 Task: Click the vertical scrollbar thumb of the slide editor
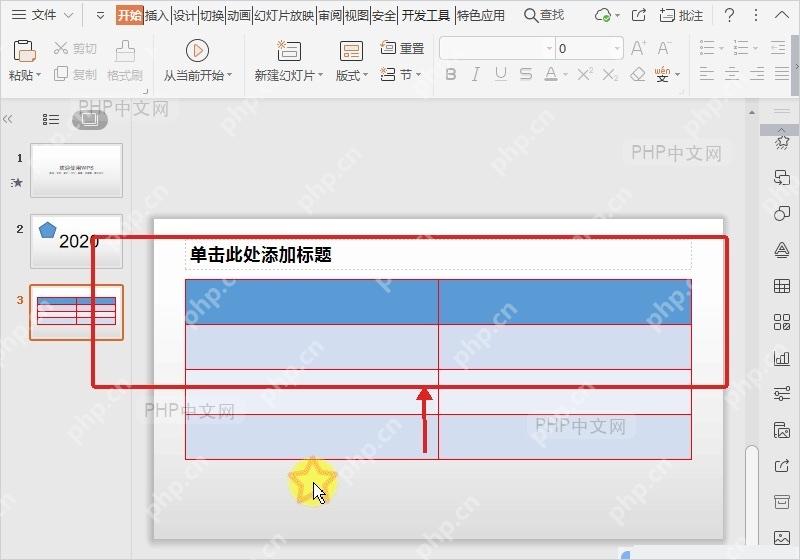(752, 495)
